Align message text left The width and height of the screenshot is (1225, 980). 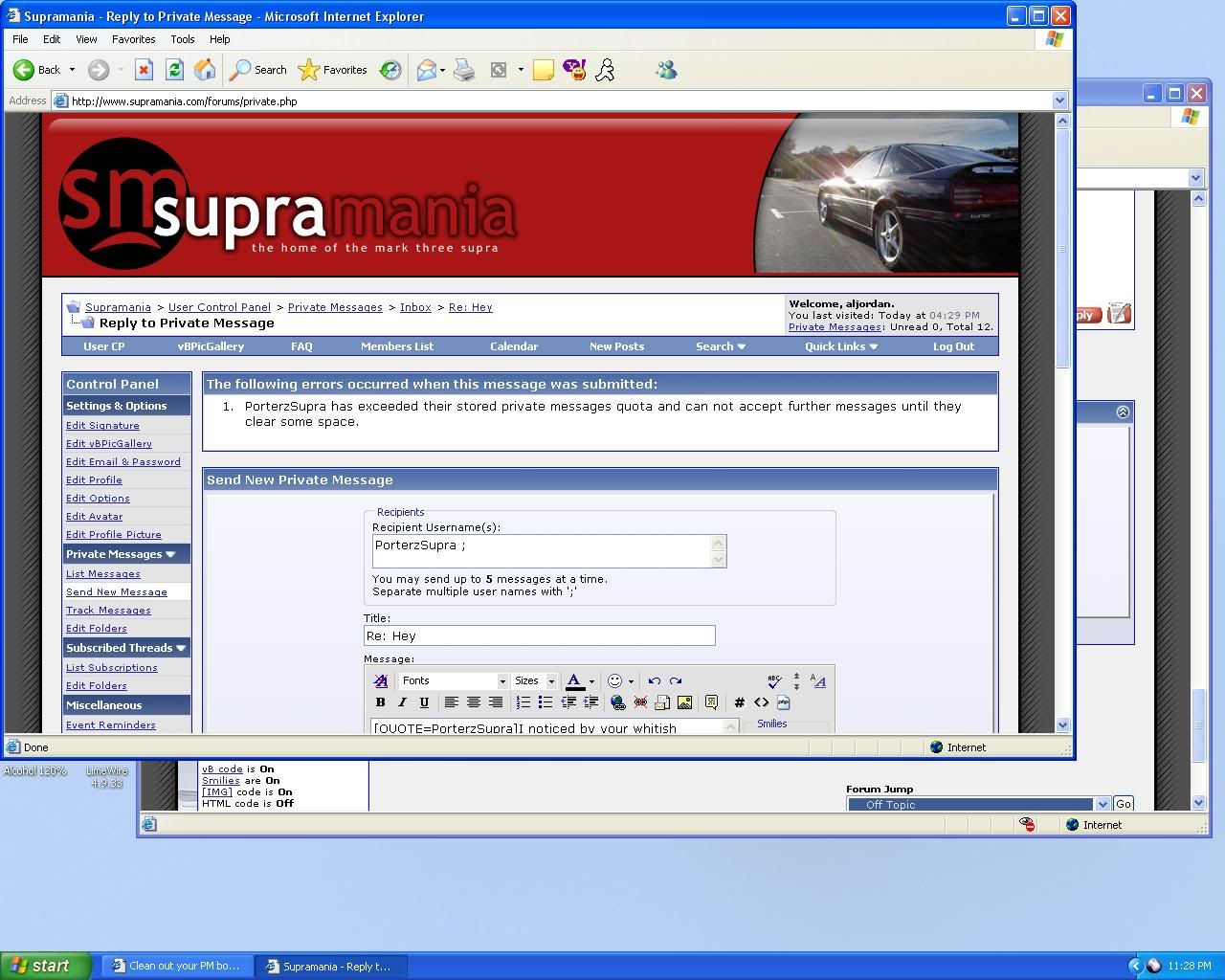tap(451, 702)
